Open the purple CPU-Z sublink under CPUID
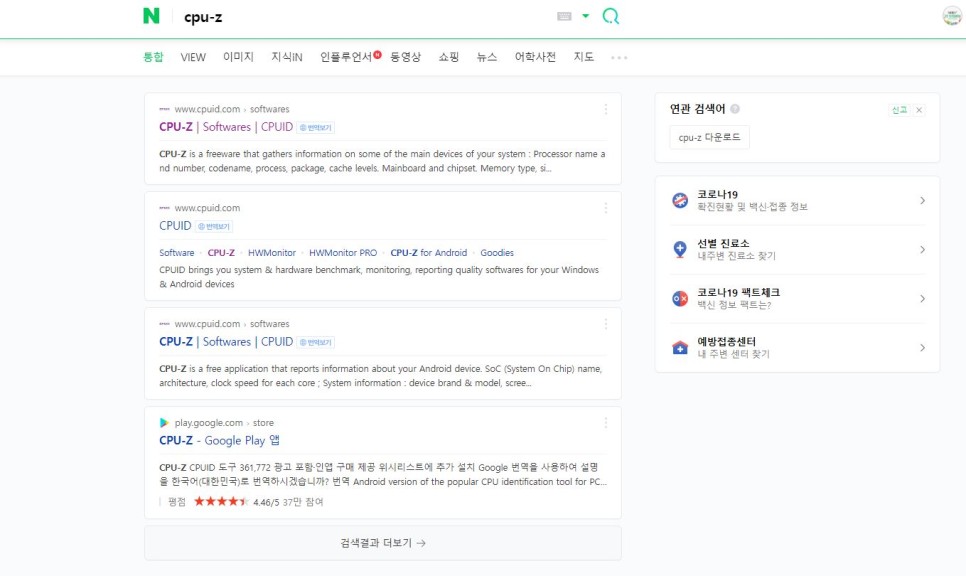 (221, 253)
